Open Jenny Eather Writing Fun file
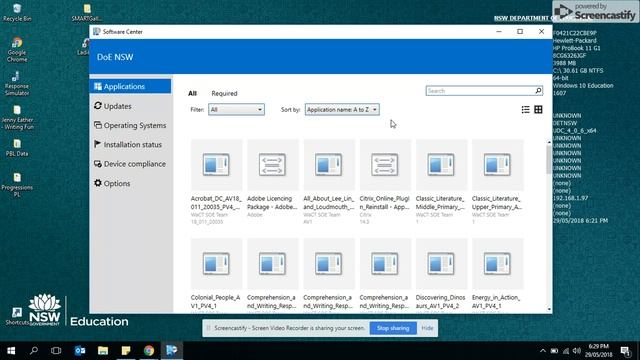 [x=17, y=118]
